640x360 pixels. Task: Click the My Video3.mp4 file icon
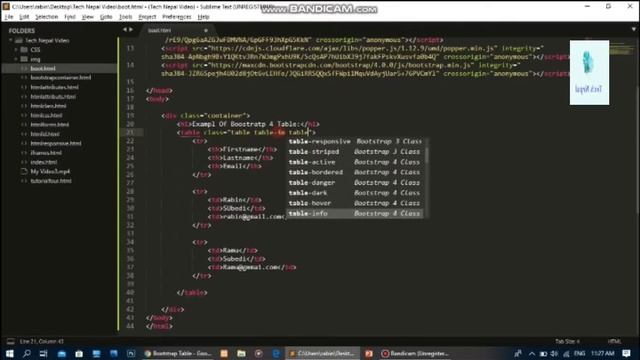click(x=24, y=171)
